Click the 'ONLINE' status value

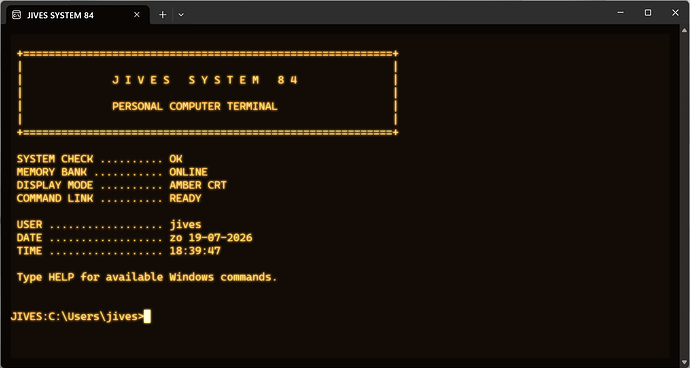(x=188, y=172)
